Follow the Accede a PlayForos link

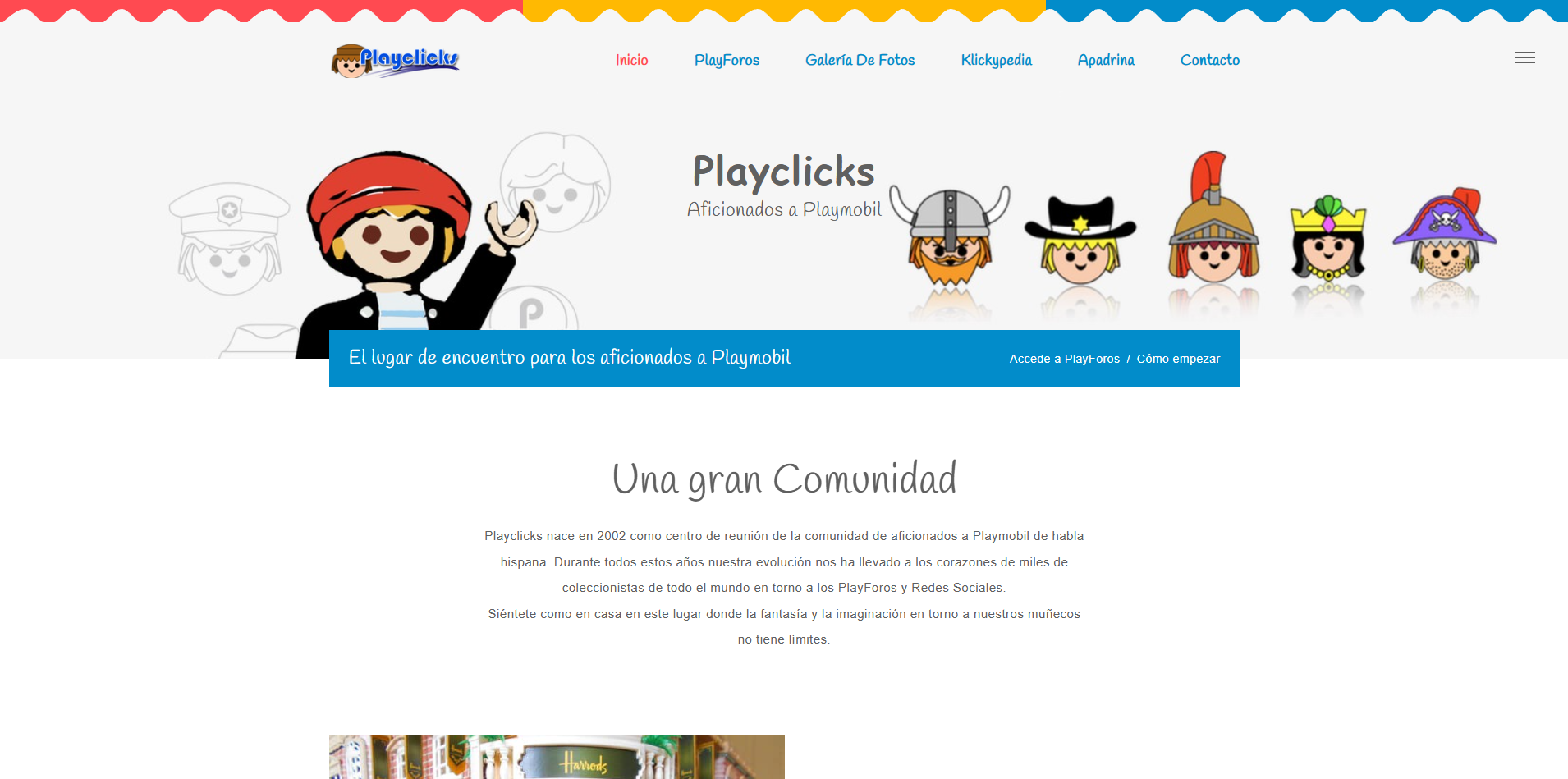1064,359
